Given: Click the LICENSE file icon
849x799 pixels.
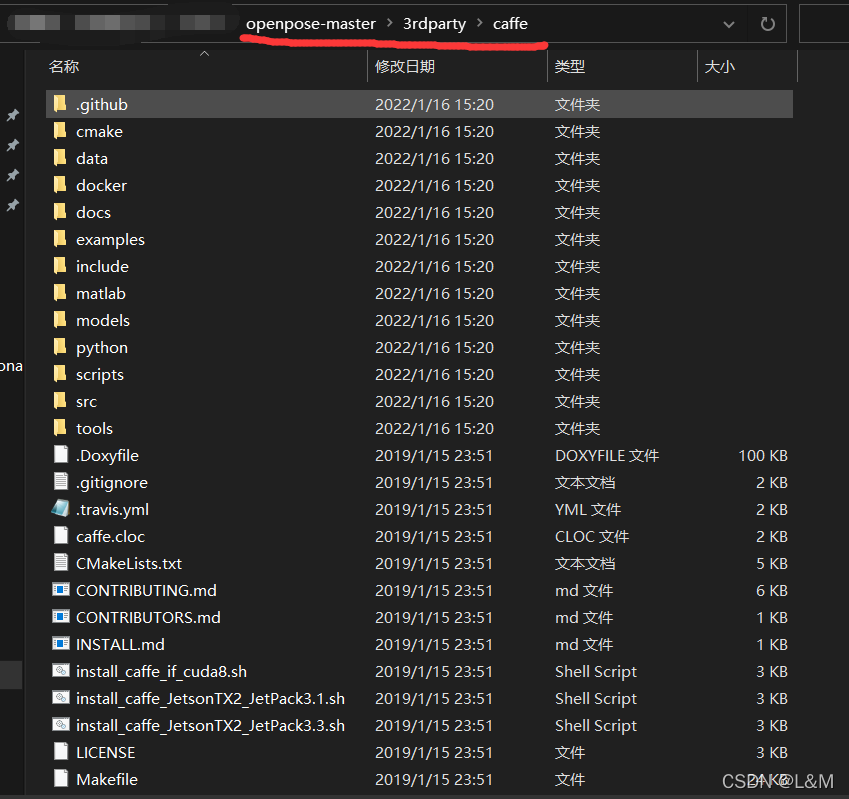Looking at the screenshot, I should [61, 751].
